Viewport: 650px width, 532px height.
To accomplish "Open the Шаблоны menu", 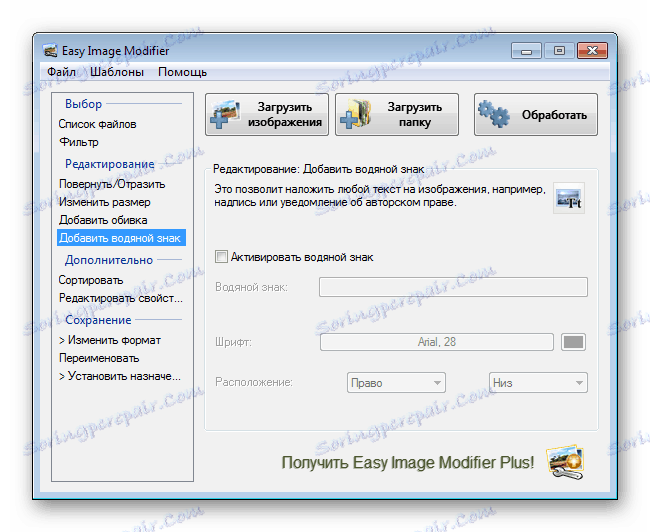I will (117, 72).
